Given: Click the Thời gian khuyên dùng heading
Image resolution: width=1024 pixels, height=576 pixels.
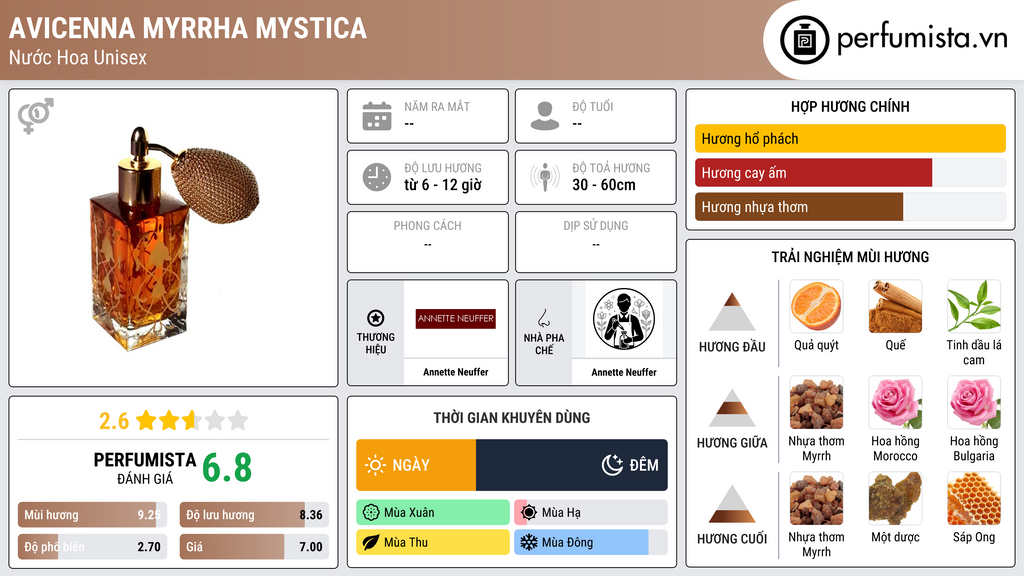Looking at the screenshot, I should pyautogui.click(x=512, y=418).
